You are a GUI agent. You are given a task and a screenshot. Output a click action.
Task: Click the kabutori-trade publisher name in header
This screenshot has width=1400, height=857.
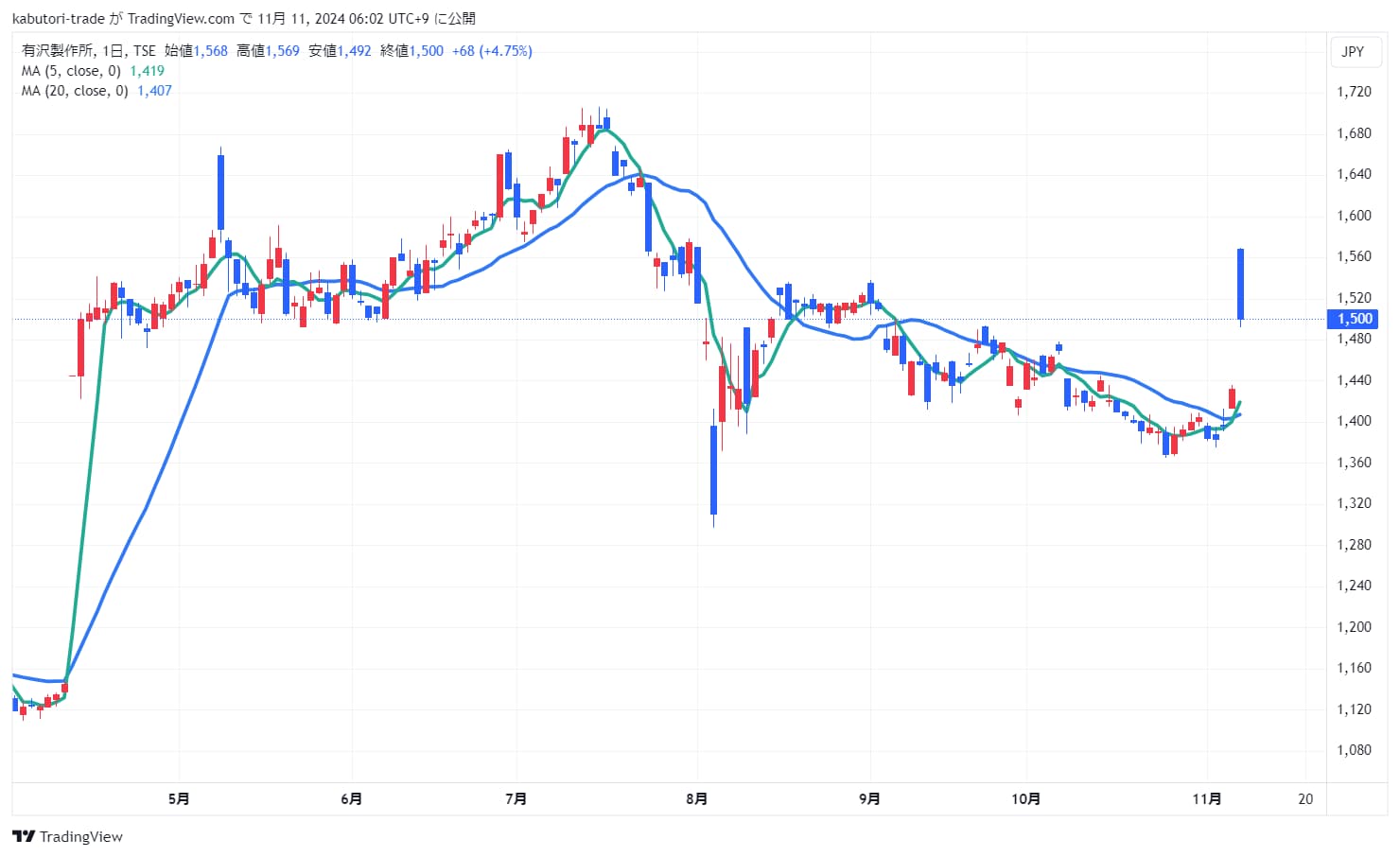click(x=59, y=19)
